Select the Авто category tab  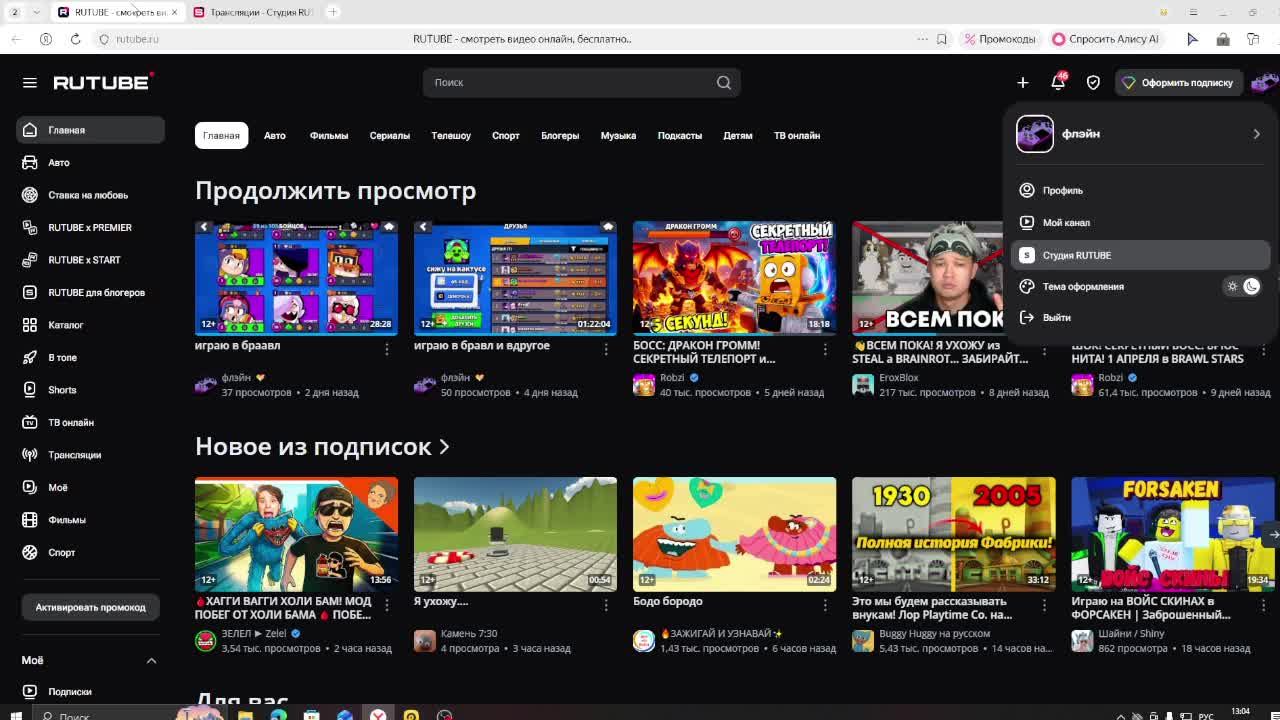(274, 135)
